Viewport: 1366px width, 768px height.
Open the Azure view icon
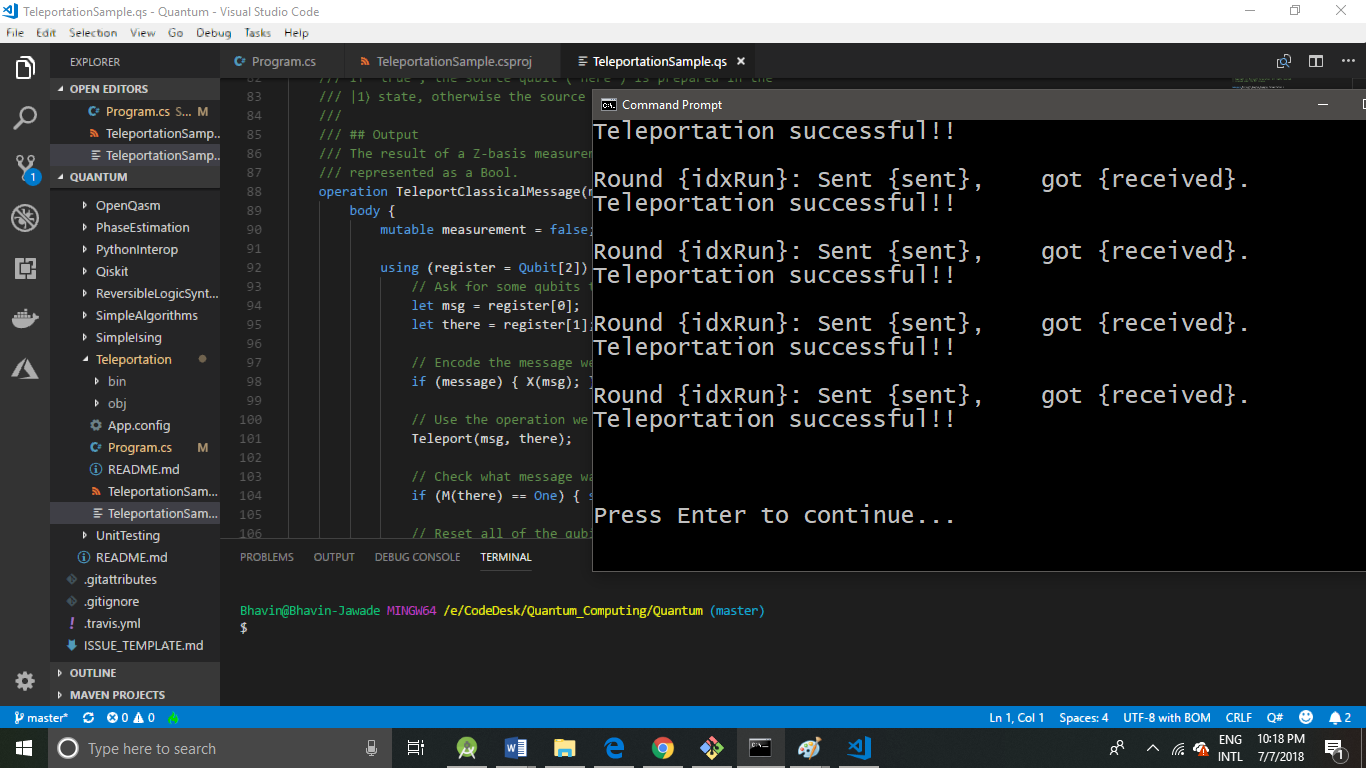pos(25,369)
